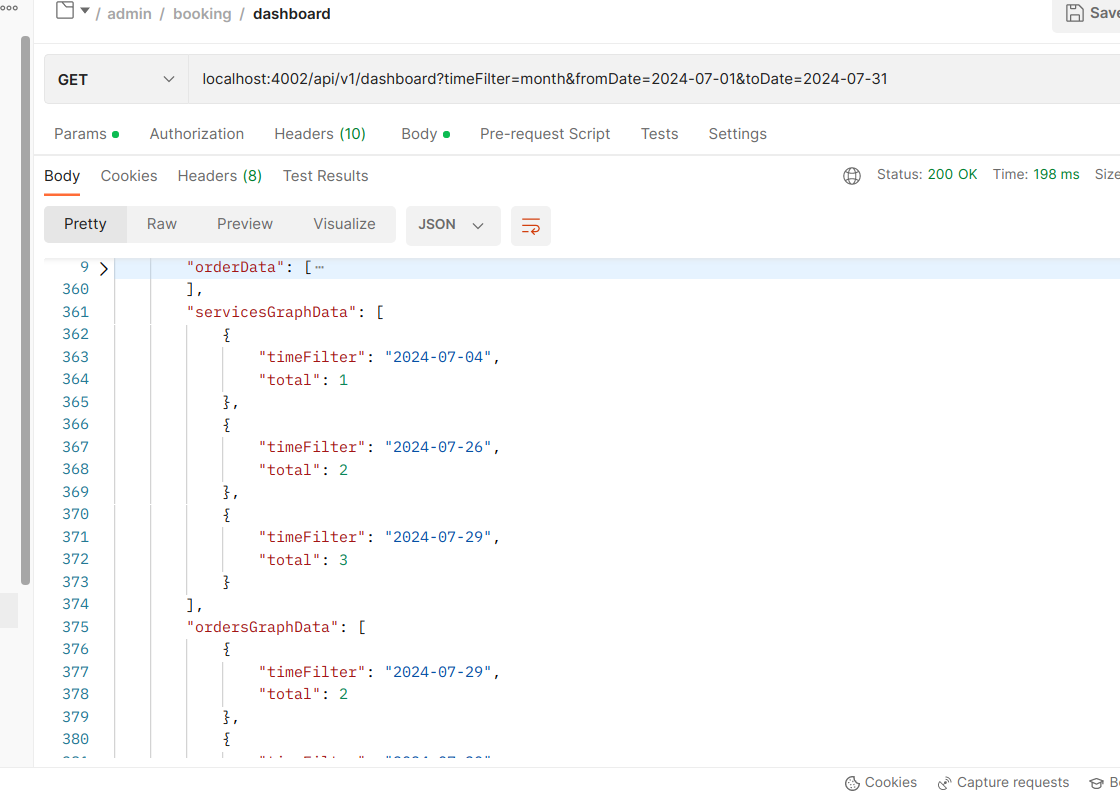This screenshot has width=1120, height=797.
Task: Open the response Headers (8) tab
Action: pos(219,176)
